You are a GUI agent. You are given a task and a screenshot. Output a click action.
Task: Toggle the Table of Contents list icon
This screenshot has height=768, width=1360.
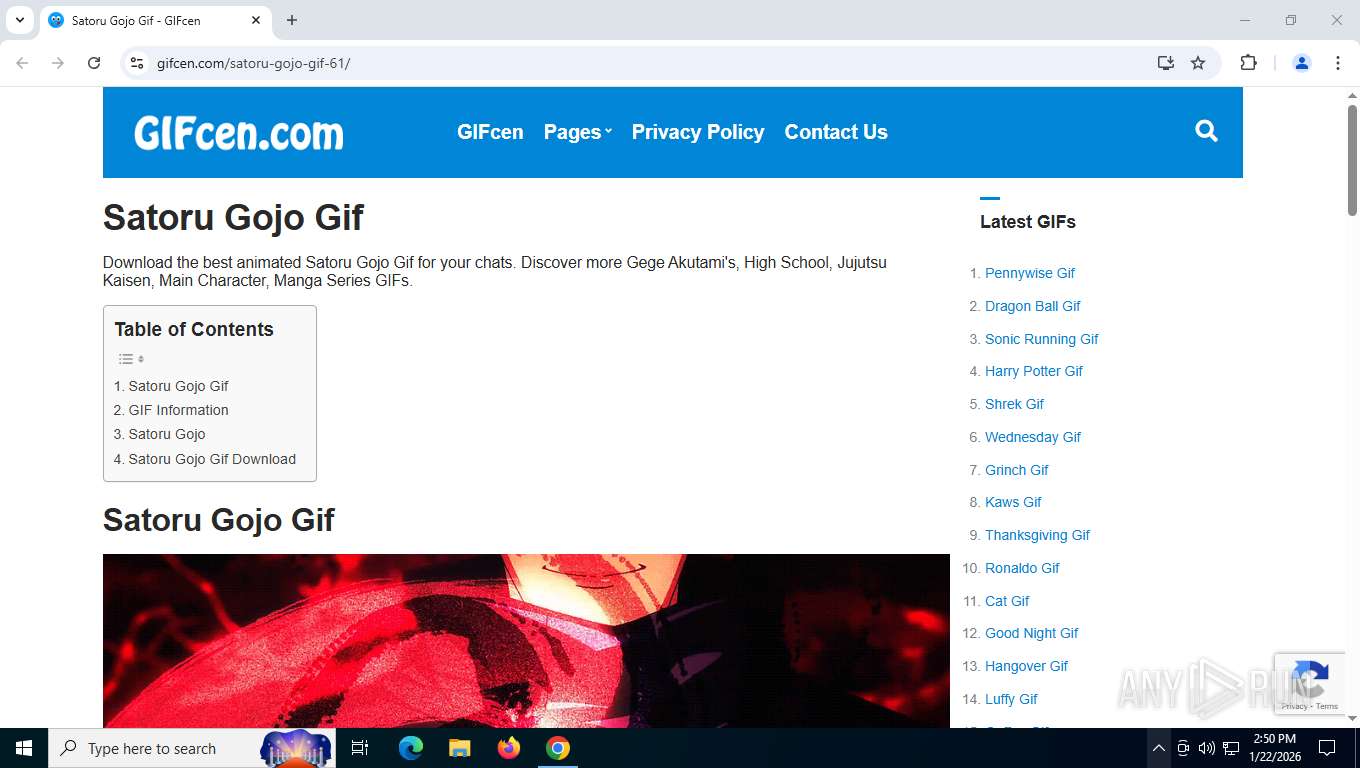131,359
